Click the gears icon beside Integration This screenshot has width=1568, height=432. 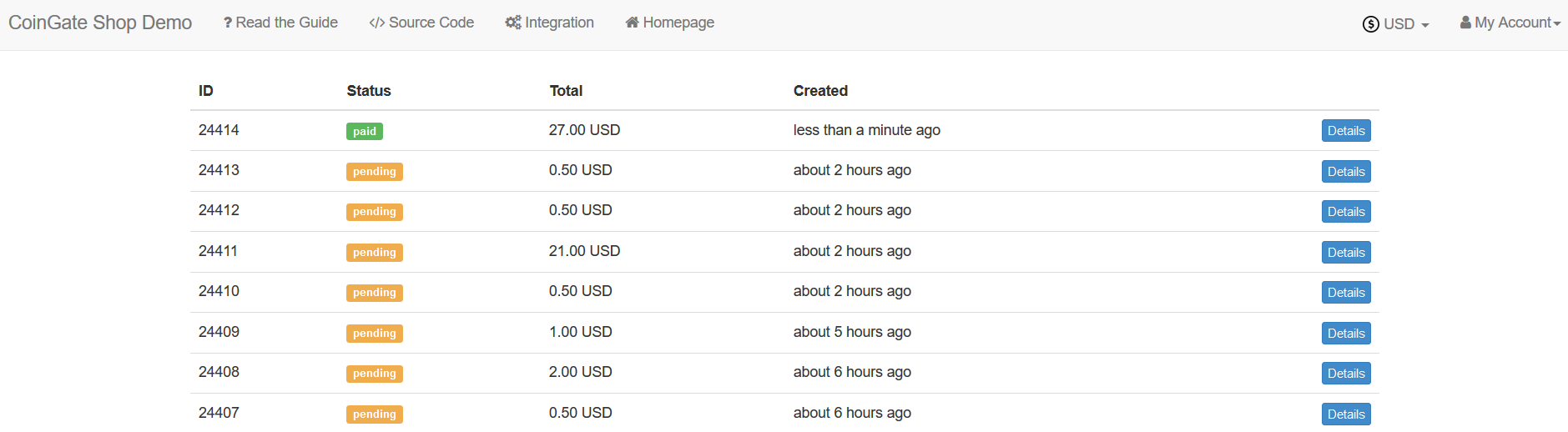[513, 23]
